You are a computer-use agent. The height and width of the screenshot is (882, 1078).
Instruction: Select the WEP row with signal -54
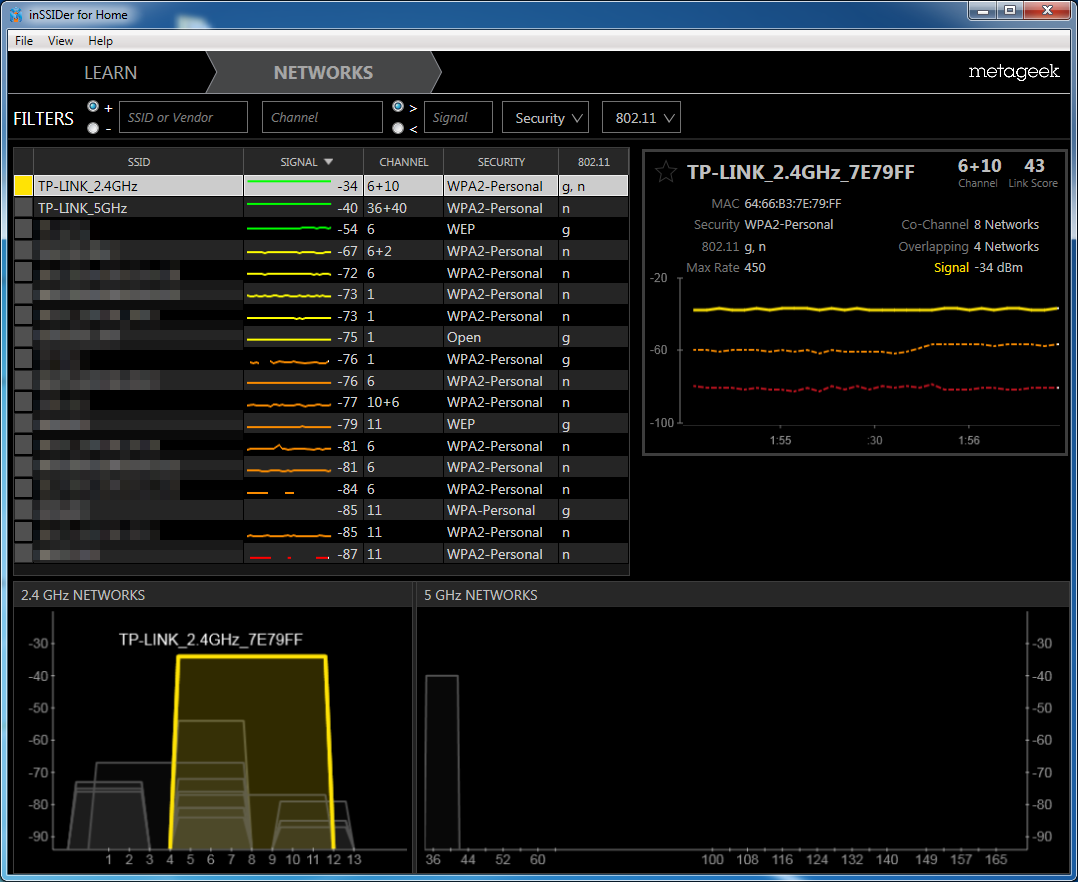coord(321,229)
